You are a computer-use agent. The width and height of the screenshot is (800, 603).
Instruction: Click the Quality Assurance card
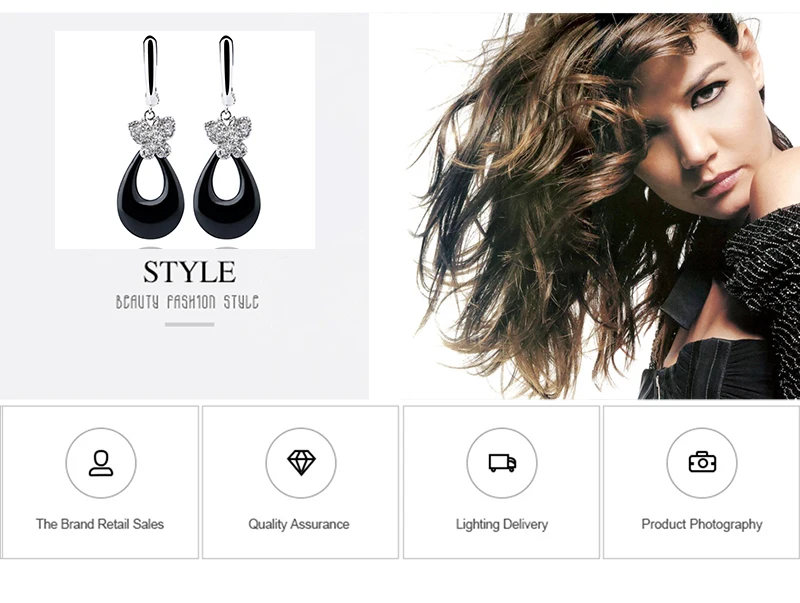click(301, 482)
